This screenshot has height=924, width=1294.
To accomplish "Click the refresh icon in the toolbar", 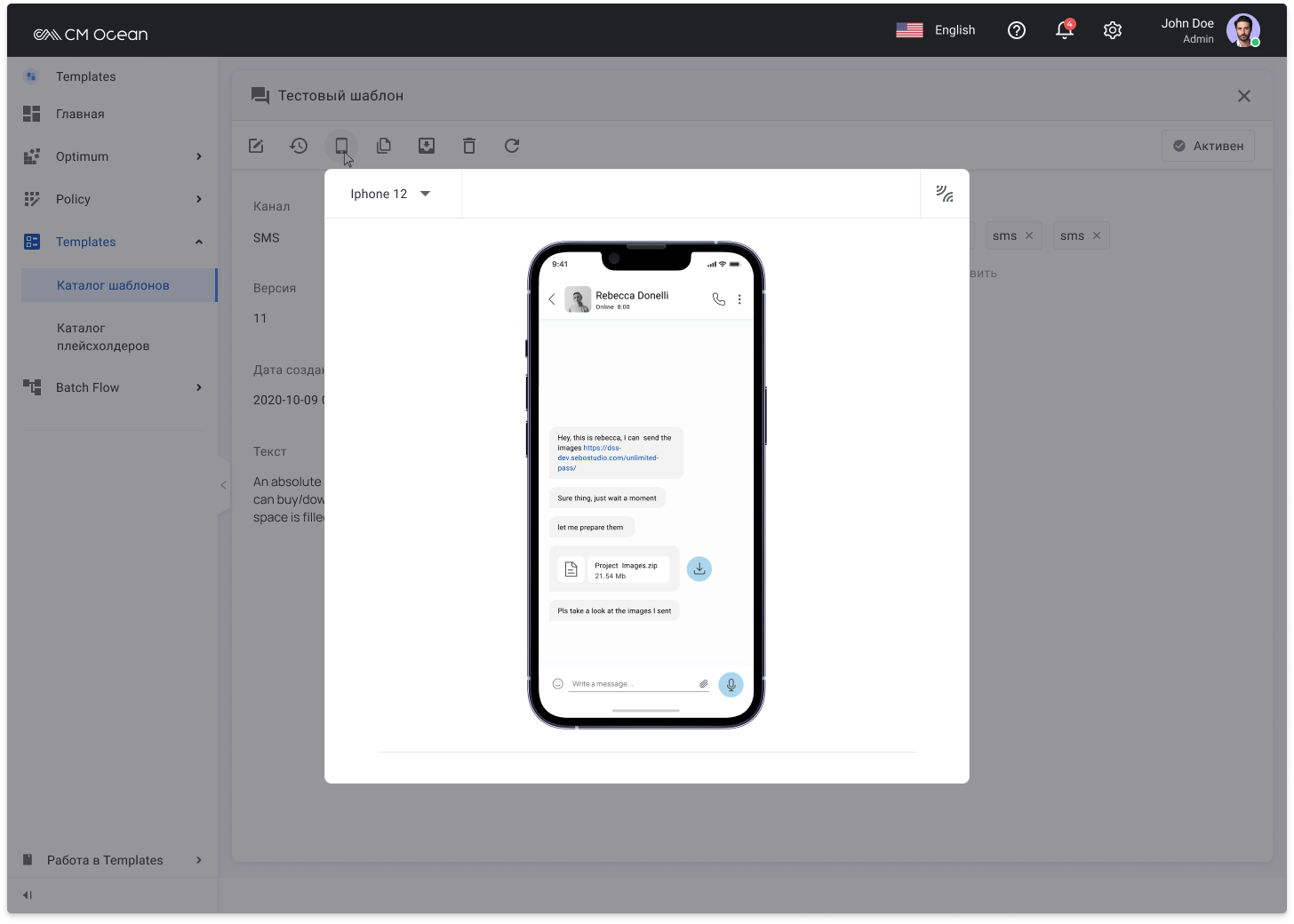I will (512, 146).
